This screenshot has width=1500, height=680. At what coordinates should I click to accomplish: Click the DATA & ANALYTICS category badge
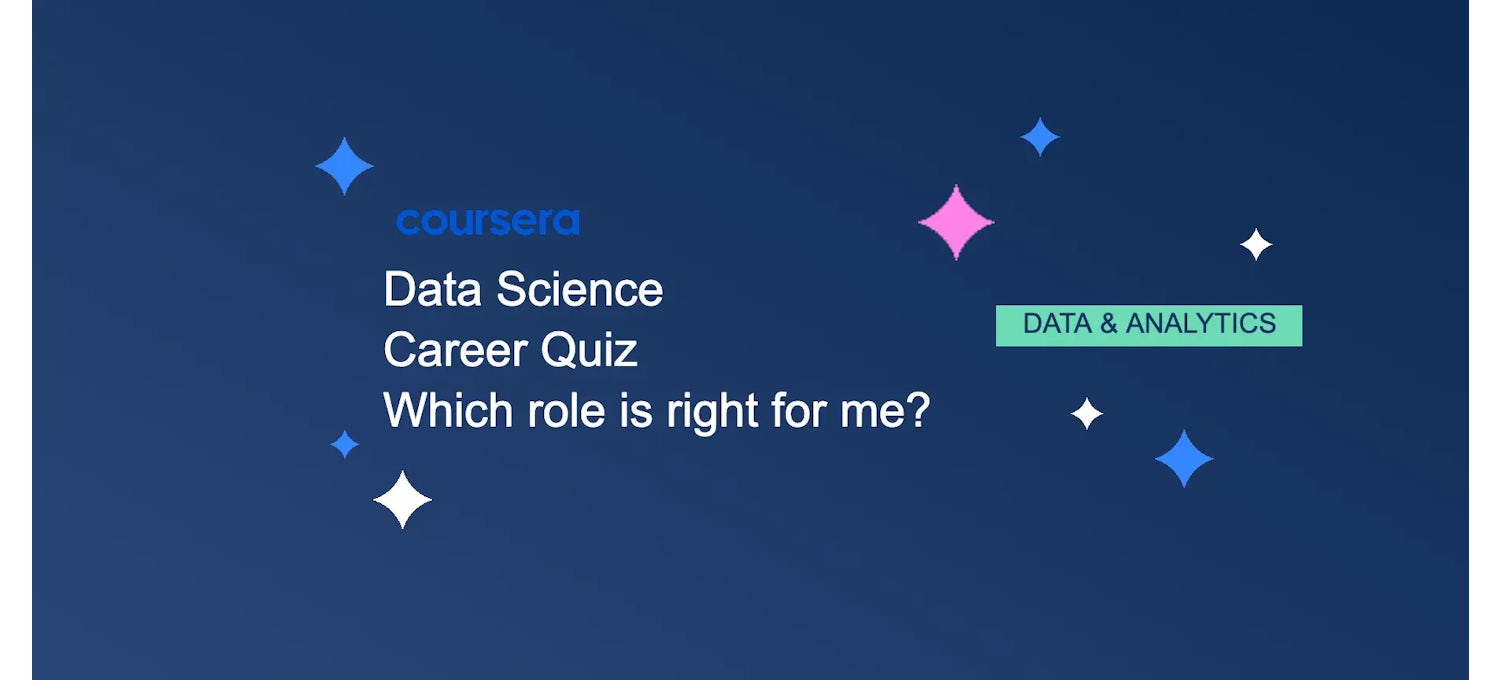tap(1149, 325)
